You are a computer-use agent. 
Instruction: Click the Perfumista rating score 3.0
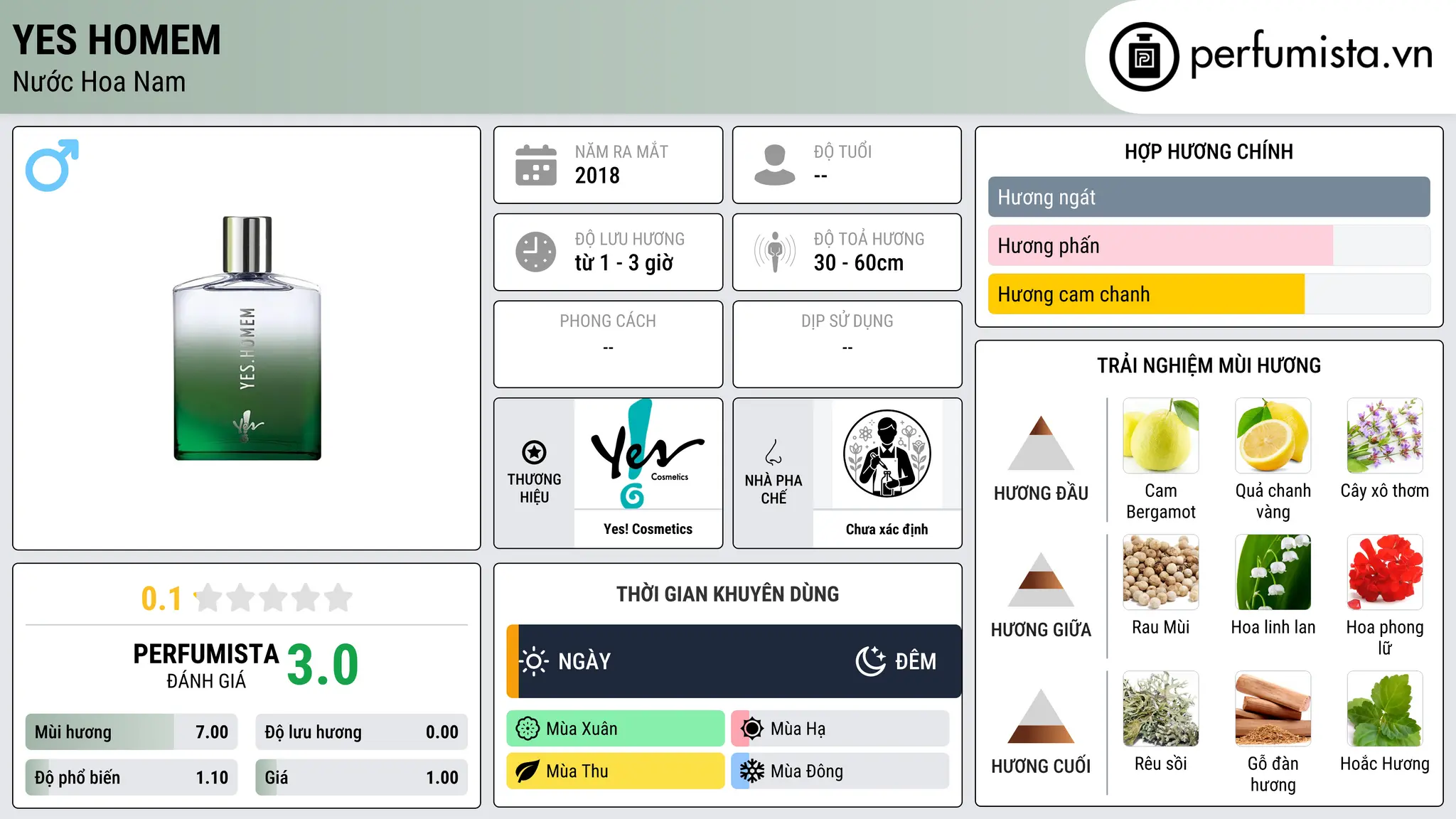click(x=323, y=665)
